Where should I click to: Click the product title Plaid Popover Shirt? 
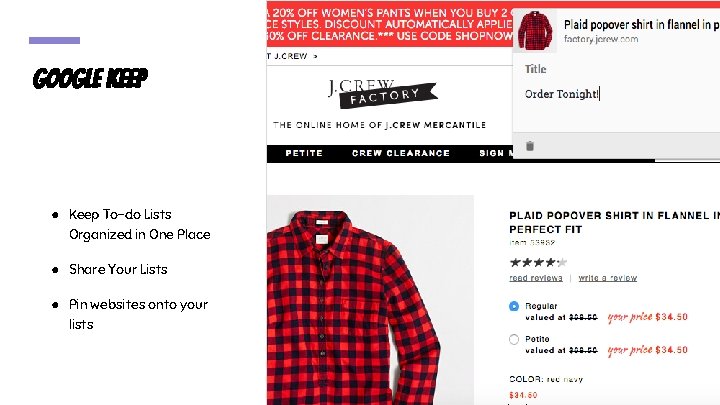pos(614,222)
